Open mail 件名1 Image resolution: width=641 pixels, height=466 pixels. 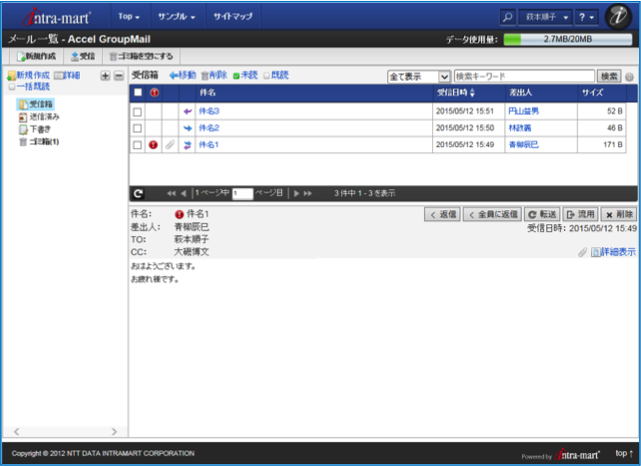click(x=208, y=145)
